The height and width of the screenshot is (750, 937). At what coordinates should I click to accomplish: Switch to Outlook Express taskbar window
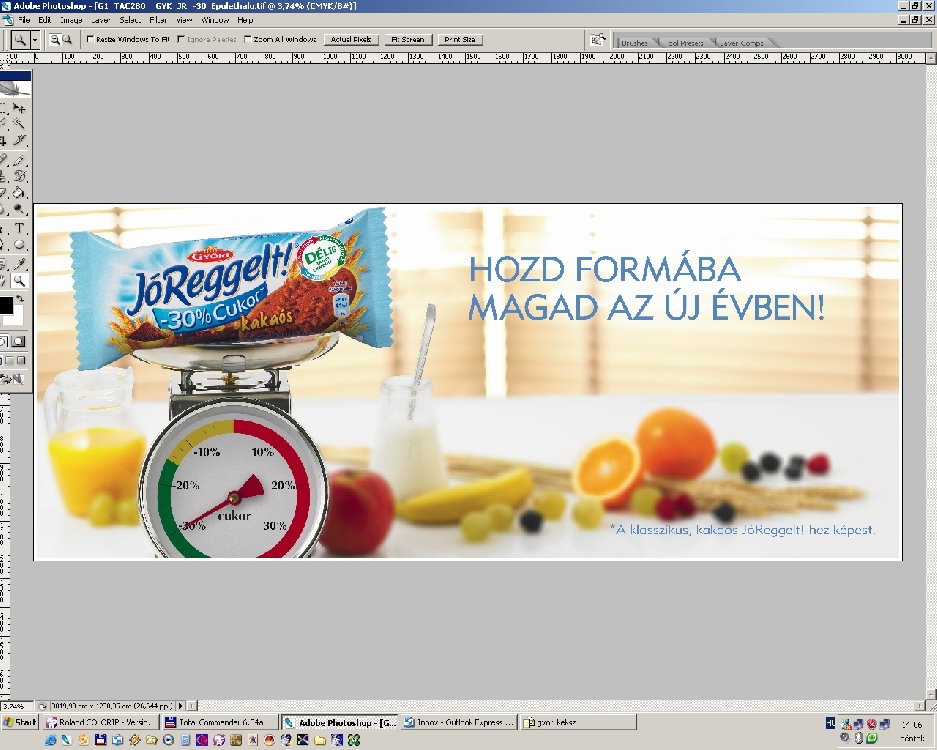click(x=458, y=723)
